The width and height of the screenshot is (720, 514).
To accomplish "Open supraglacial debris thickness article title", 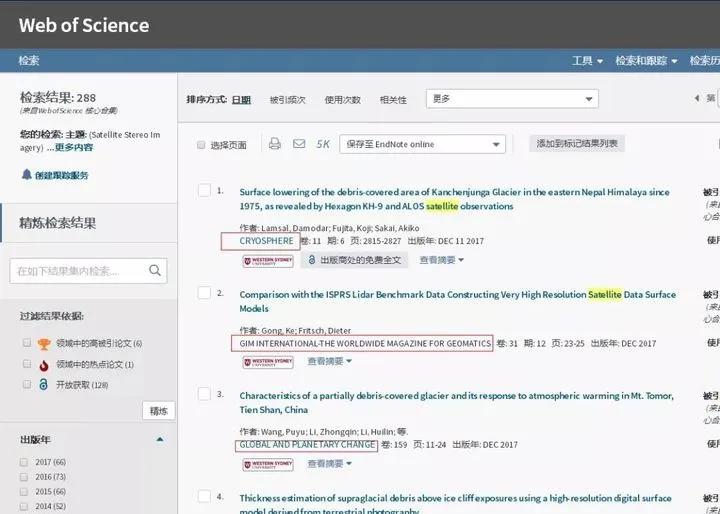I will coord(456,504).
